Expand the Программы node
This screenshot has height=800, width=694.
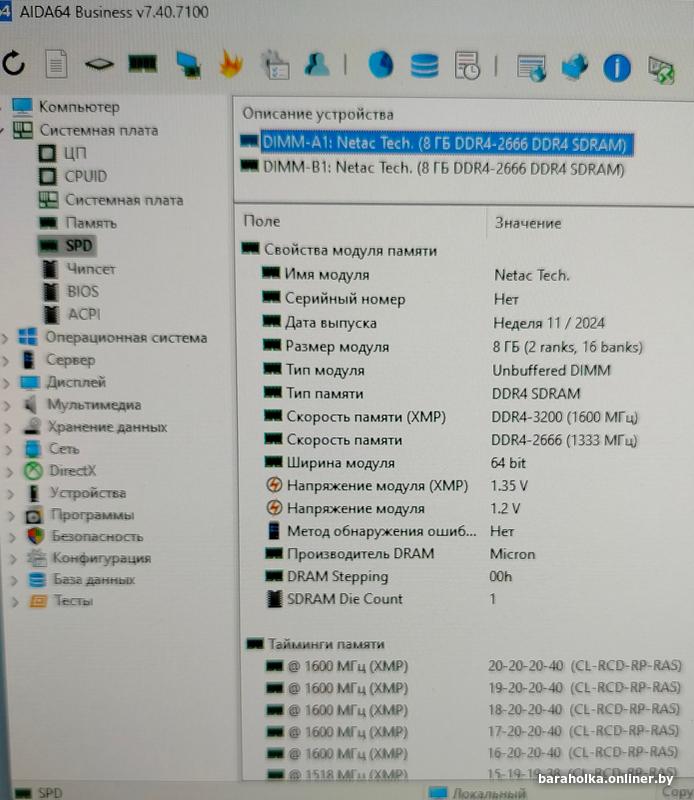point(11,515)
